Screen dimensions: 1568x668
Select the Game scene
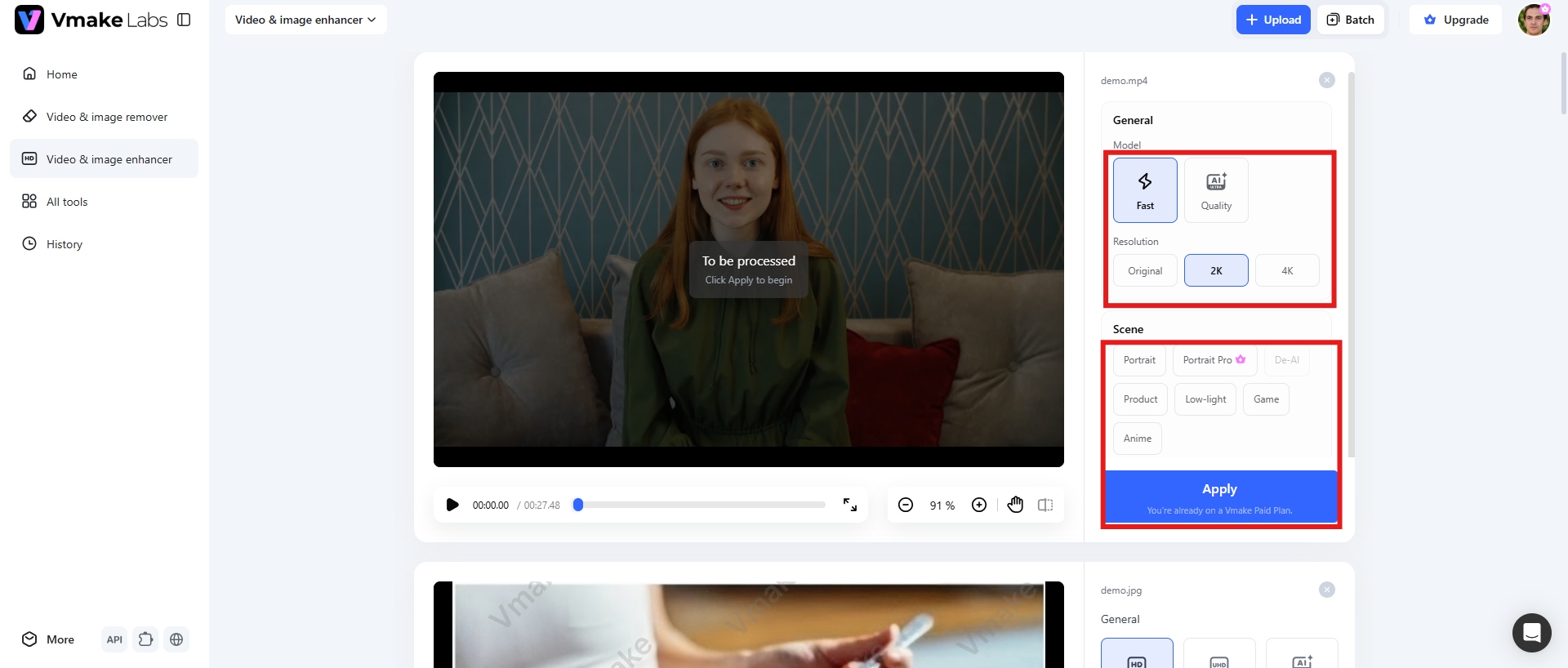pyautogui.click(x=1266, y=399)
